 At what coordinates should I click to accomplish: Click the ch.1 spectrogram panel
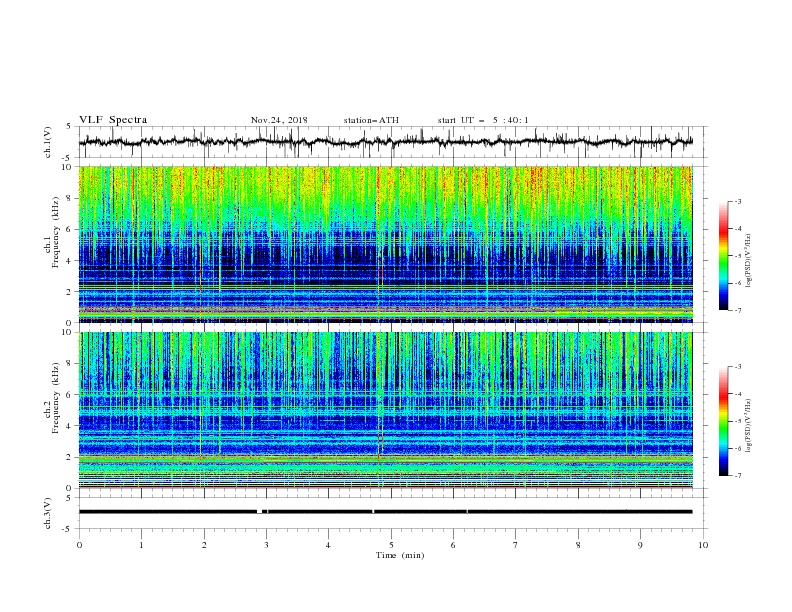coord(386,244)
